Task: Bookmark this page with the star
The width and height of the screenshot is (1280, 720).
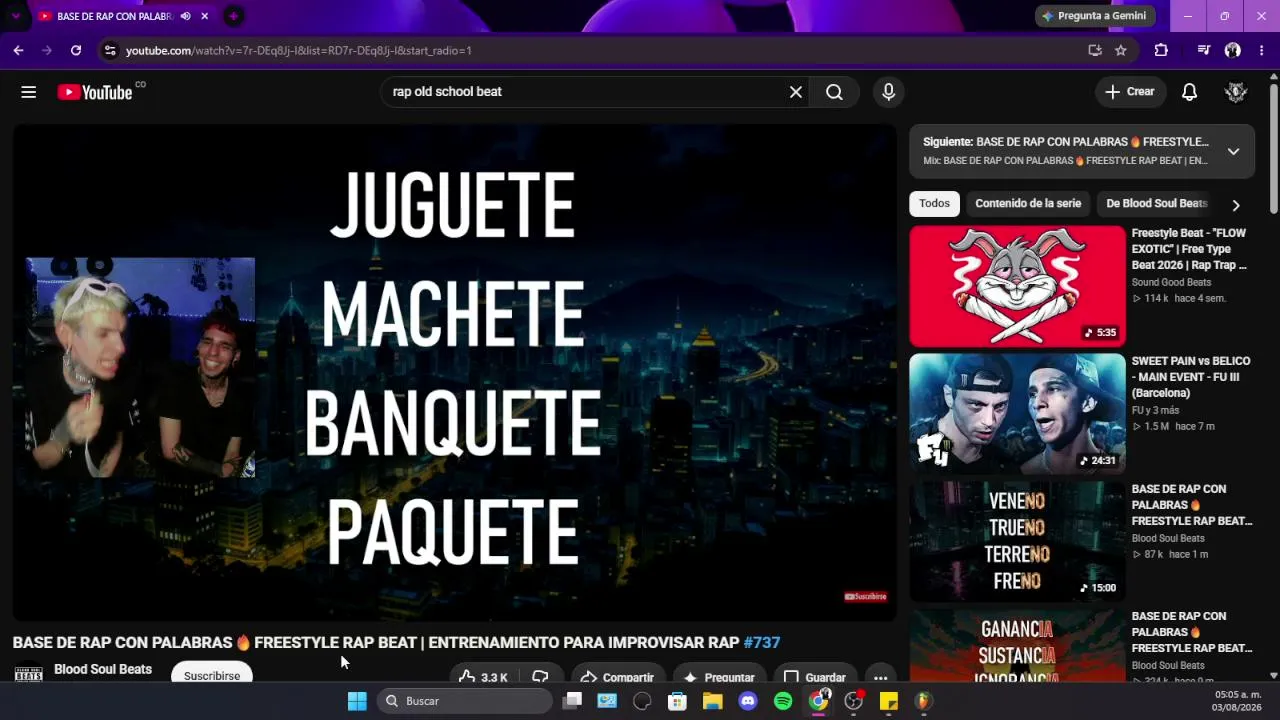Action: click(1121, 50)
